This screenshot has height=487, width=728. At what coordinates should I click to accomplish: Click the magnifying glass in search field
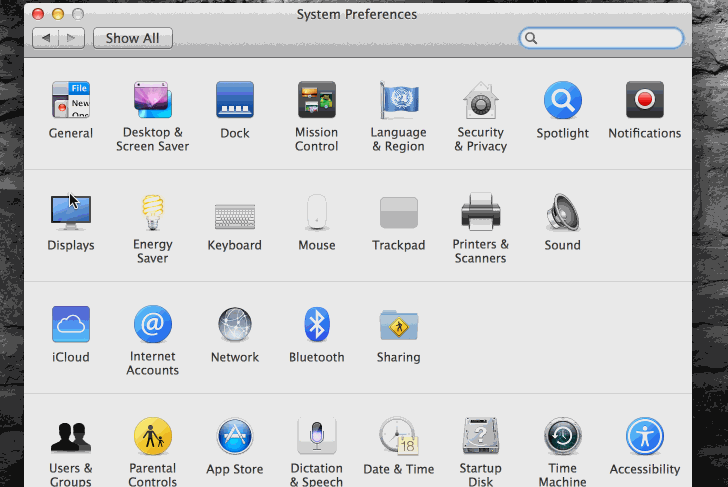531,38
